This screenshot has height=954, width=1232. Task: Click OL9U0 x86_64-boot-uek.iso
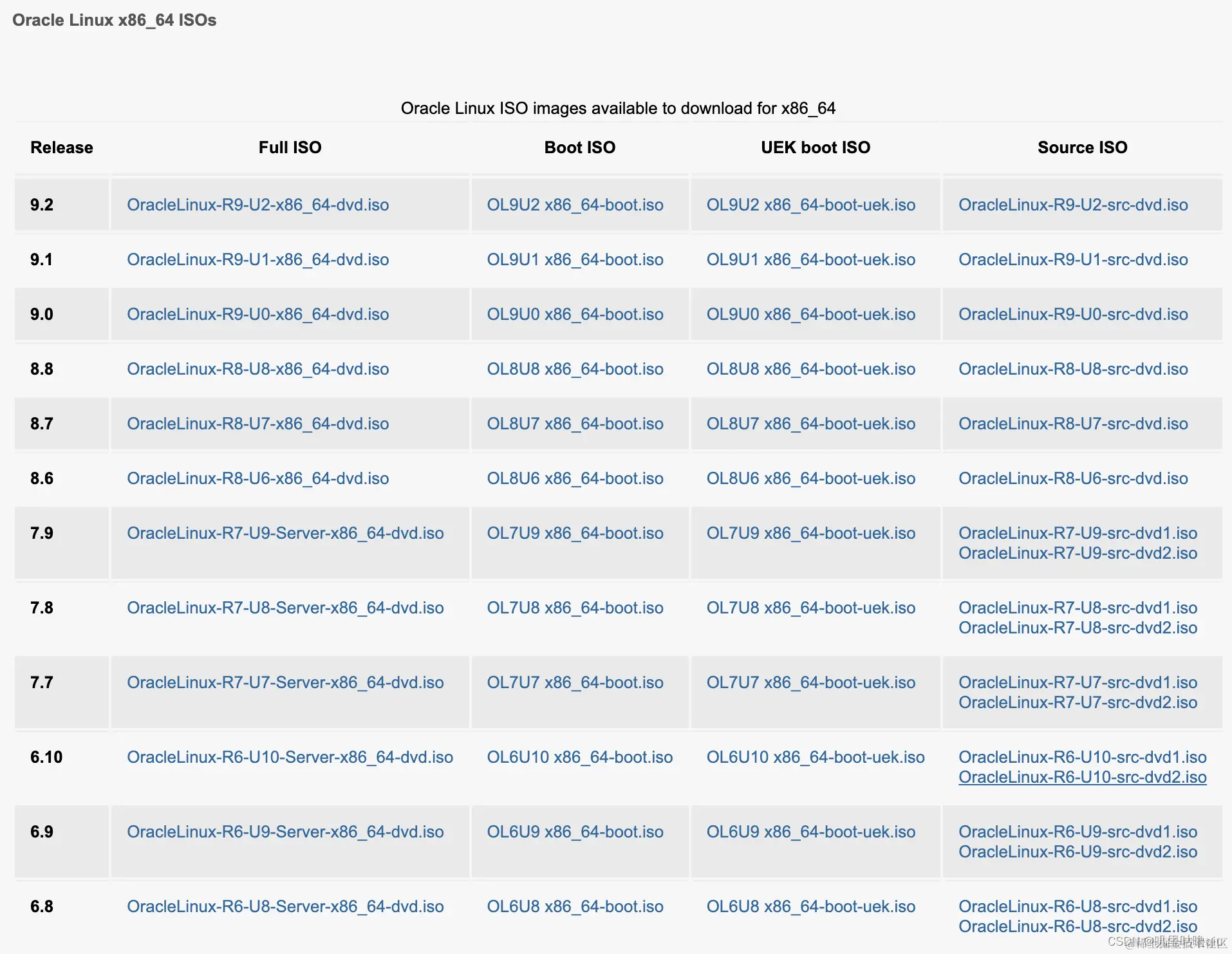click(x=810, y=314)
